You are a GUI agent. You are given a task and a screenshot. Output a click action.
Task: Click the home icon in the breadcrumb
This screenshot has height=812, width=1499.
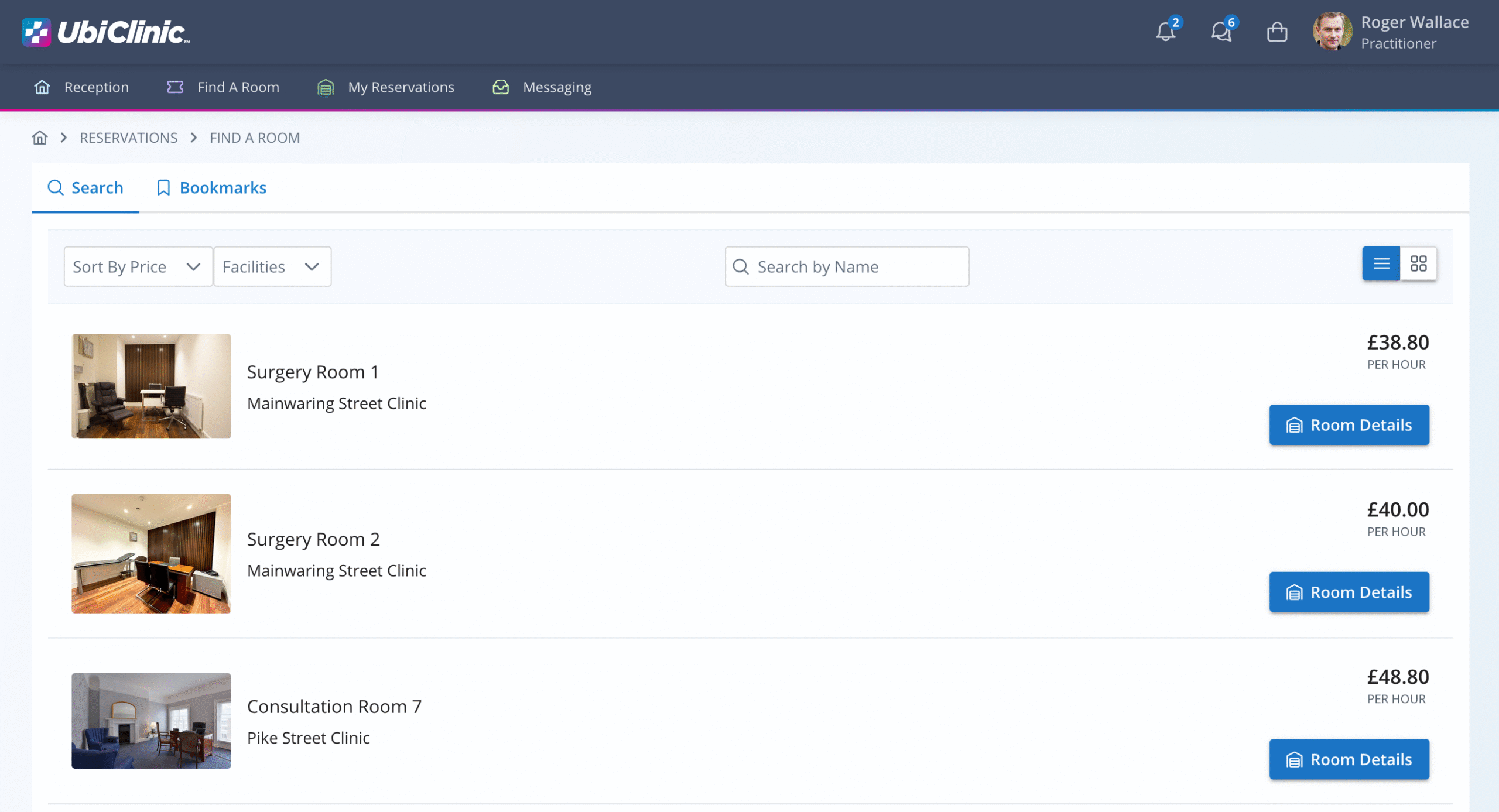(x=40, y=138)
